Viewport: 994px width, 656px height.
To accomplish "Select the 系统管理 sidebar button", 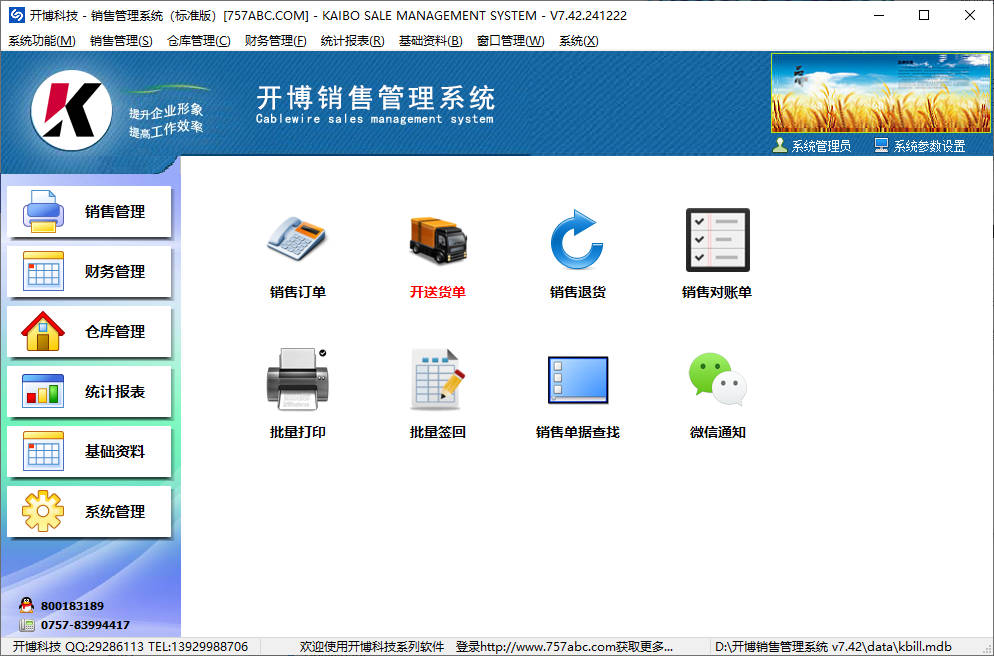I will tap(89, 511).
